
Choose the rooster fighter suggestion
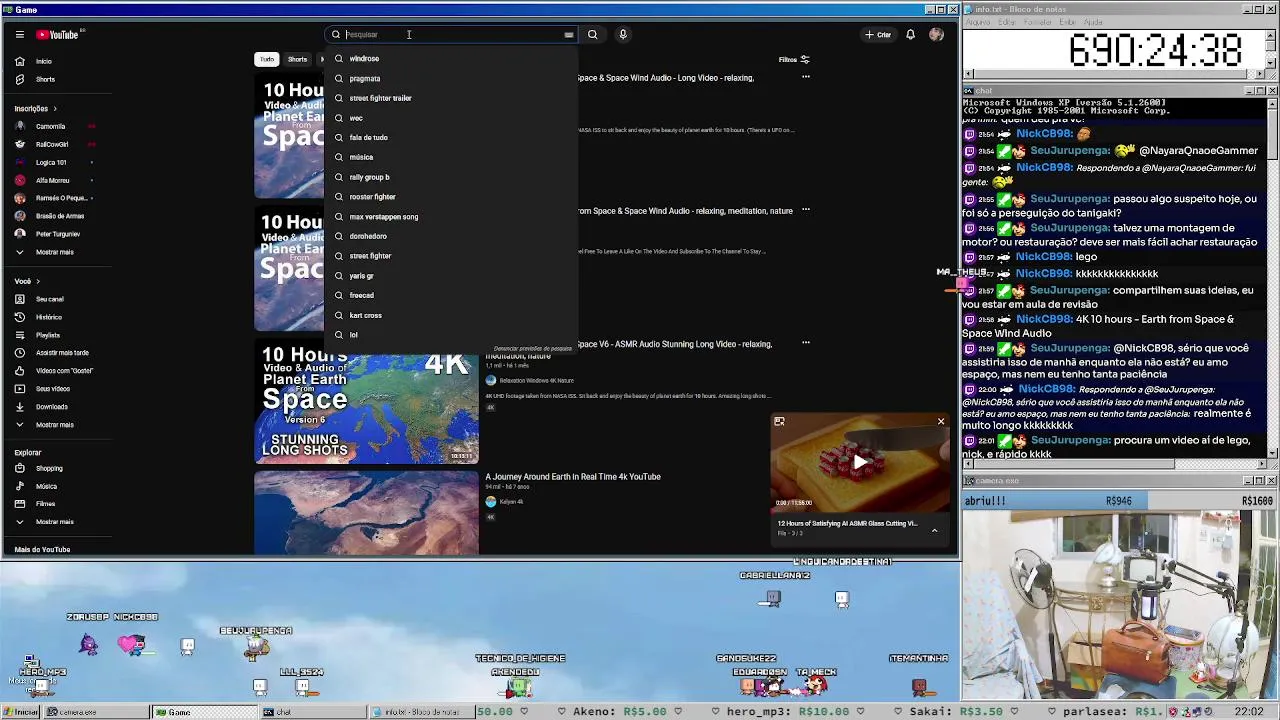451,197
